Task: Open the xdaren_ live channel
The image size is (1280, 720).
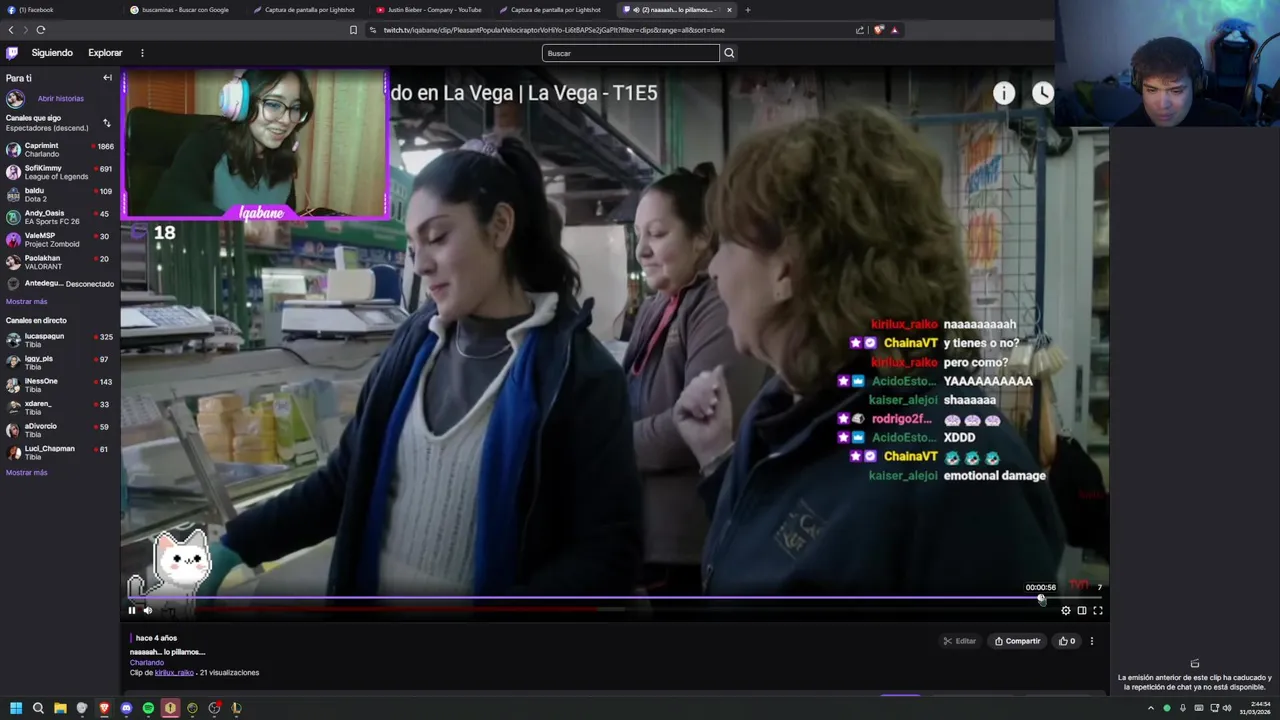Action: tap(58, 407)
